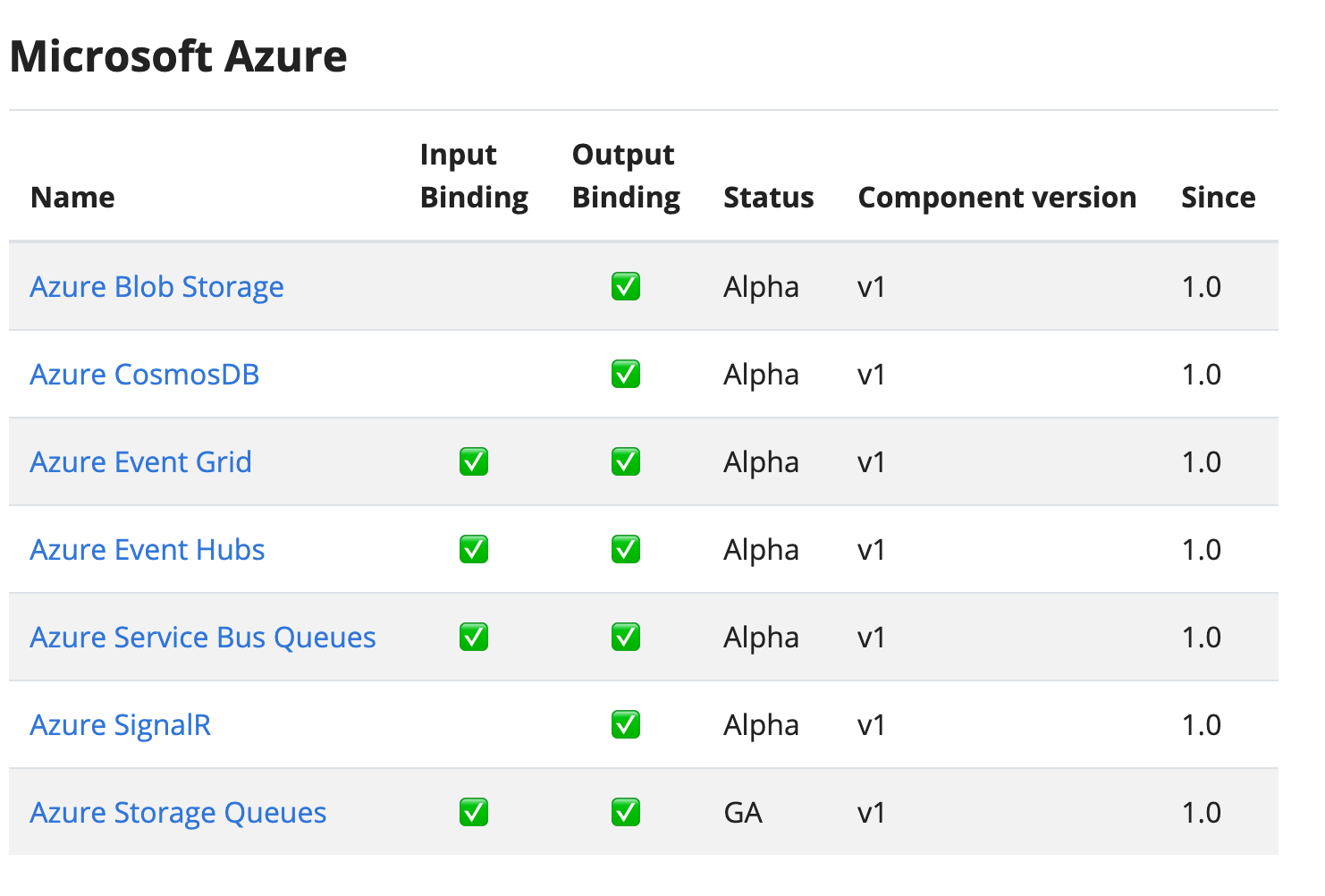Navigate to Azure SignalR page

(x=120, y=725)
